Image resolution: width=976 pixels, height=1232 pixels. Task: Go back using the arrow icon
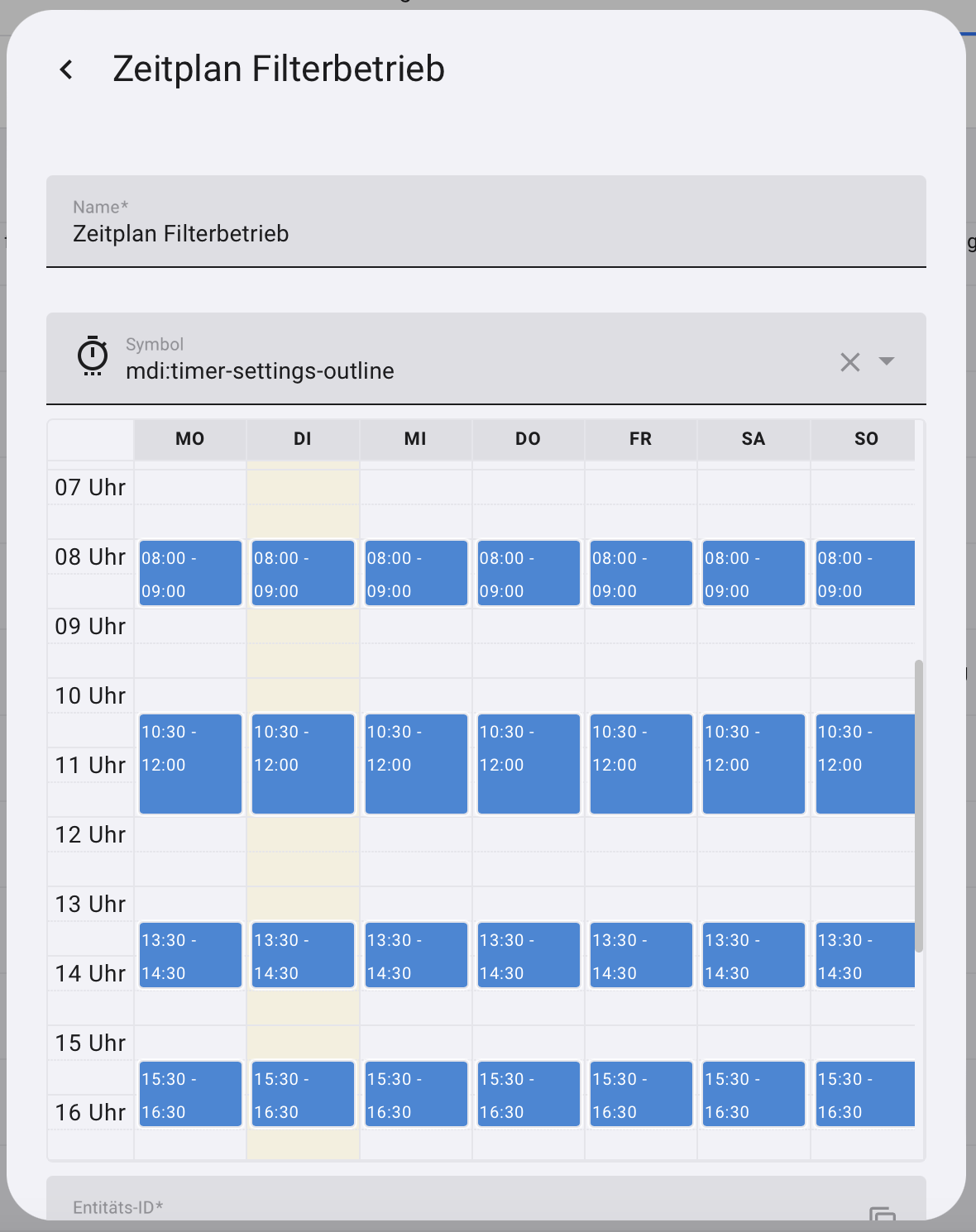click(x=67, y=69)
